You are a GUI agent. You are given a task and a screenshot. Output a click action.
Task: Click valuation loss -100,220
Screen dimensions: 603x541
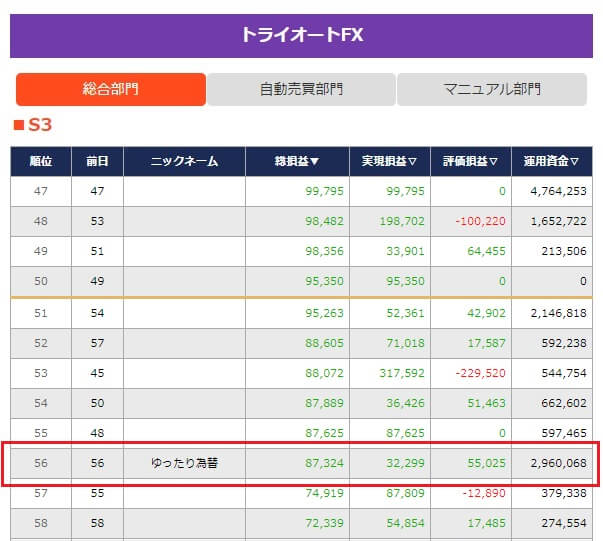click(x=480, y=221)
